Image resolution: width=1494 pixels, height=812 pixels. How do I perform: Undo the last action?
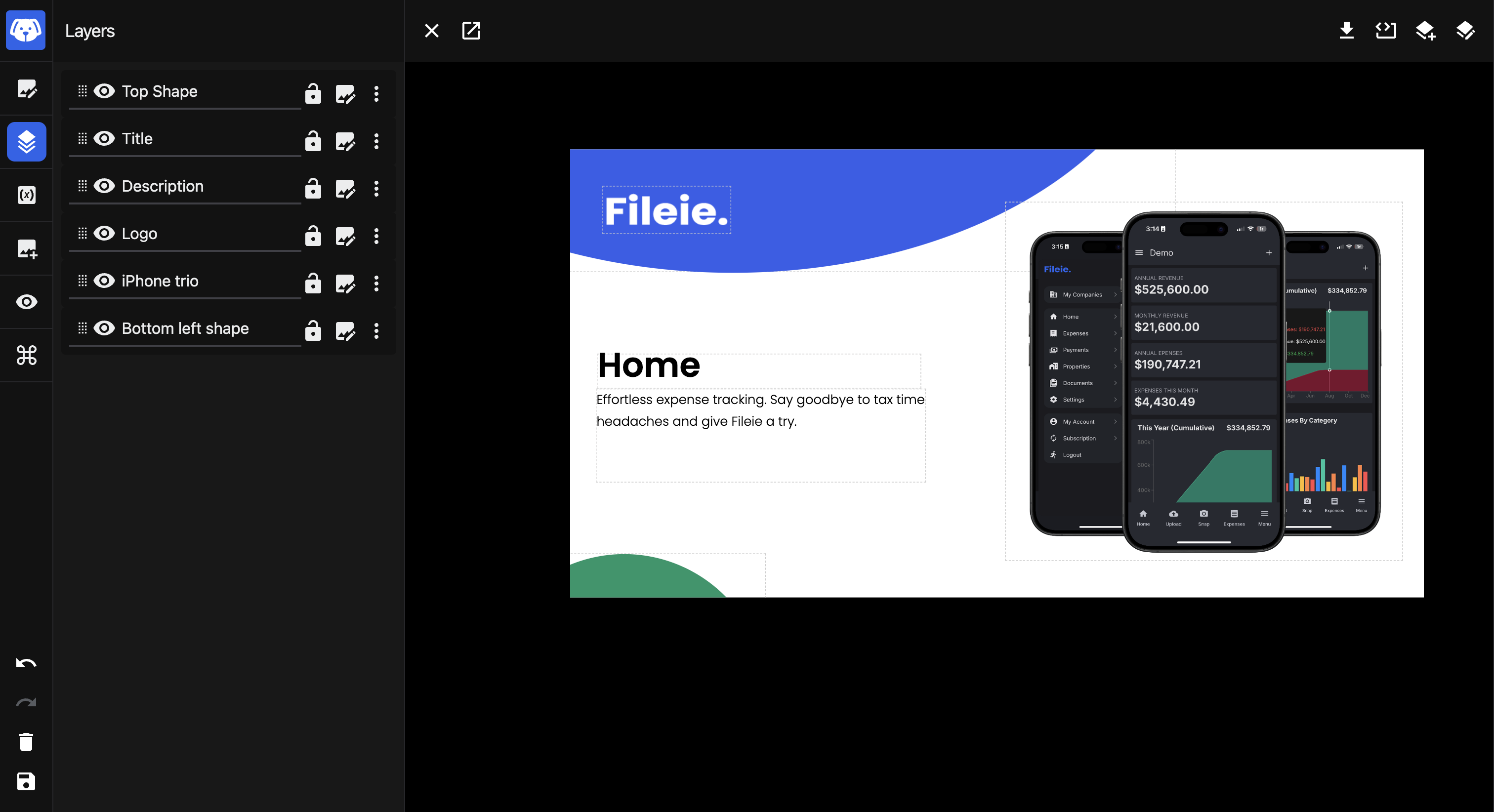click(x=26, y=662)
